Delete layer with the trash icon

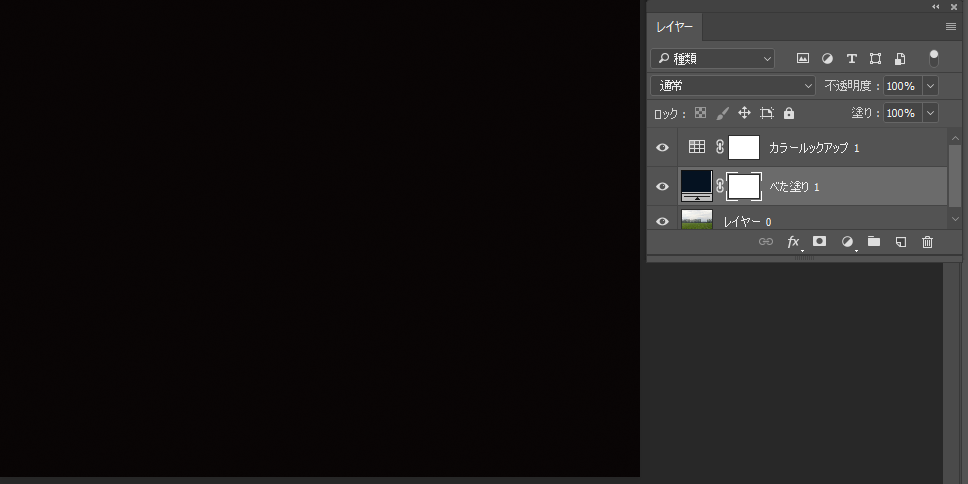point(927,242)
